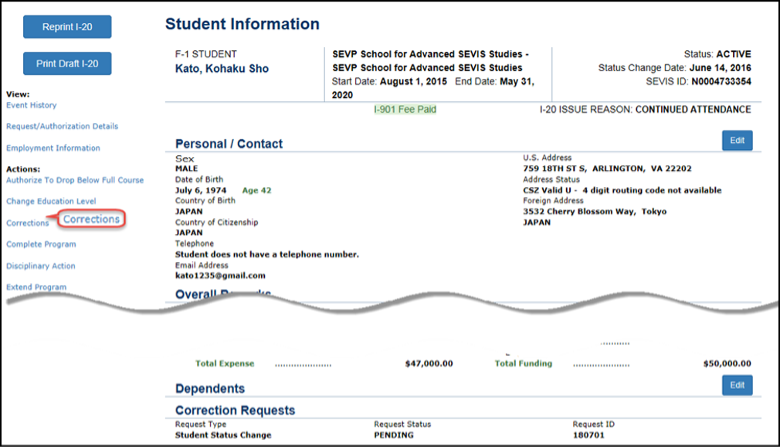Click the Total Funding label
The image size is (780, 448).
[523, 363]
